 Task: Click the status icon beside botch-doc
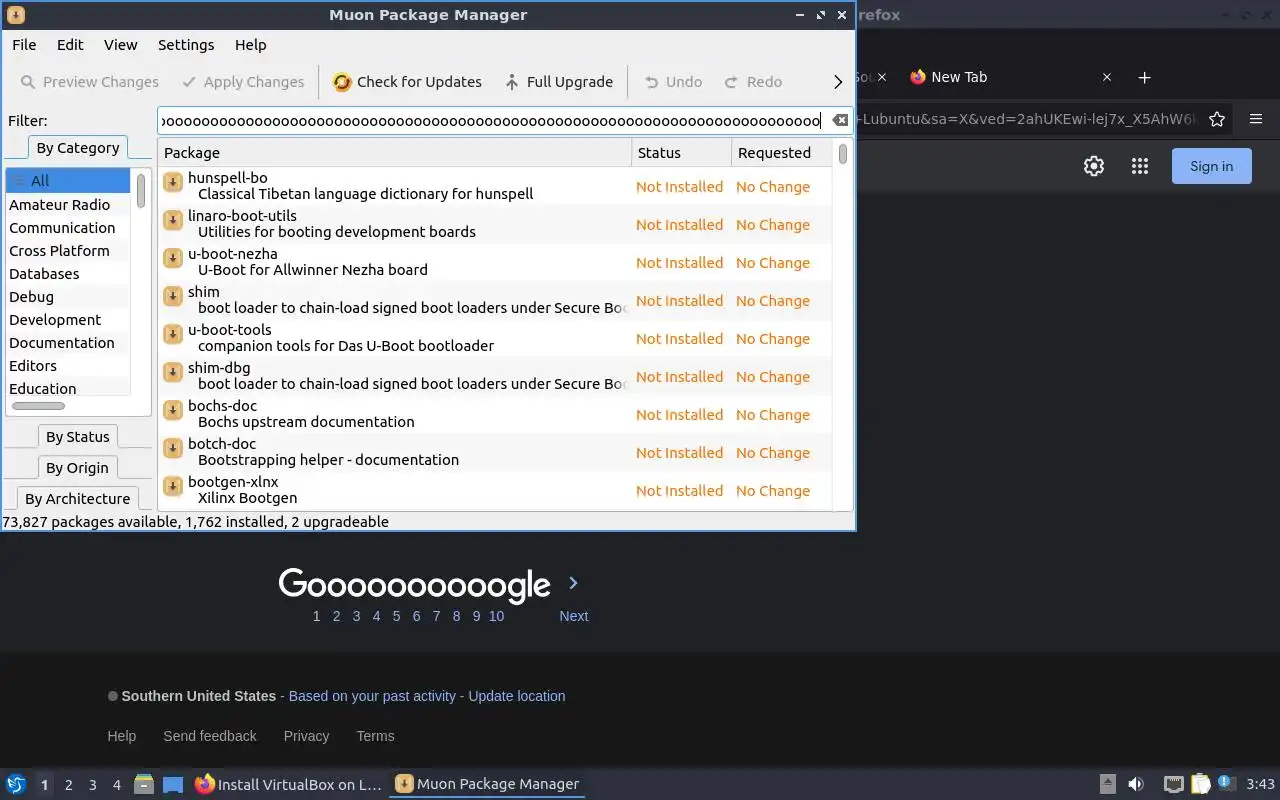173,448
